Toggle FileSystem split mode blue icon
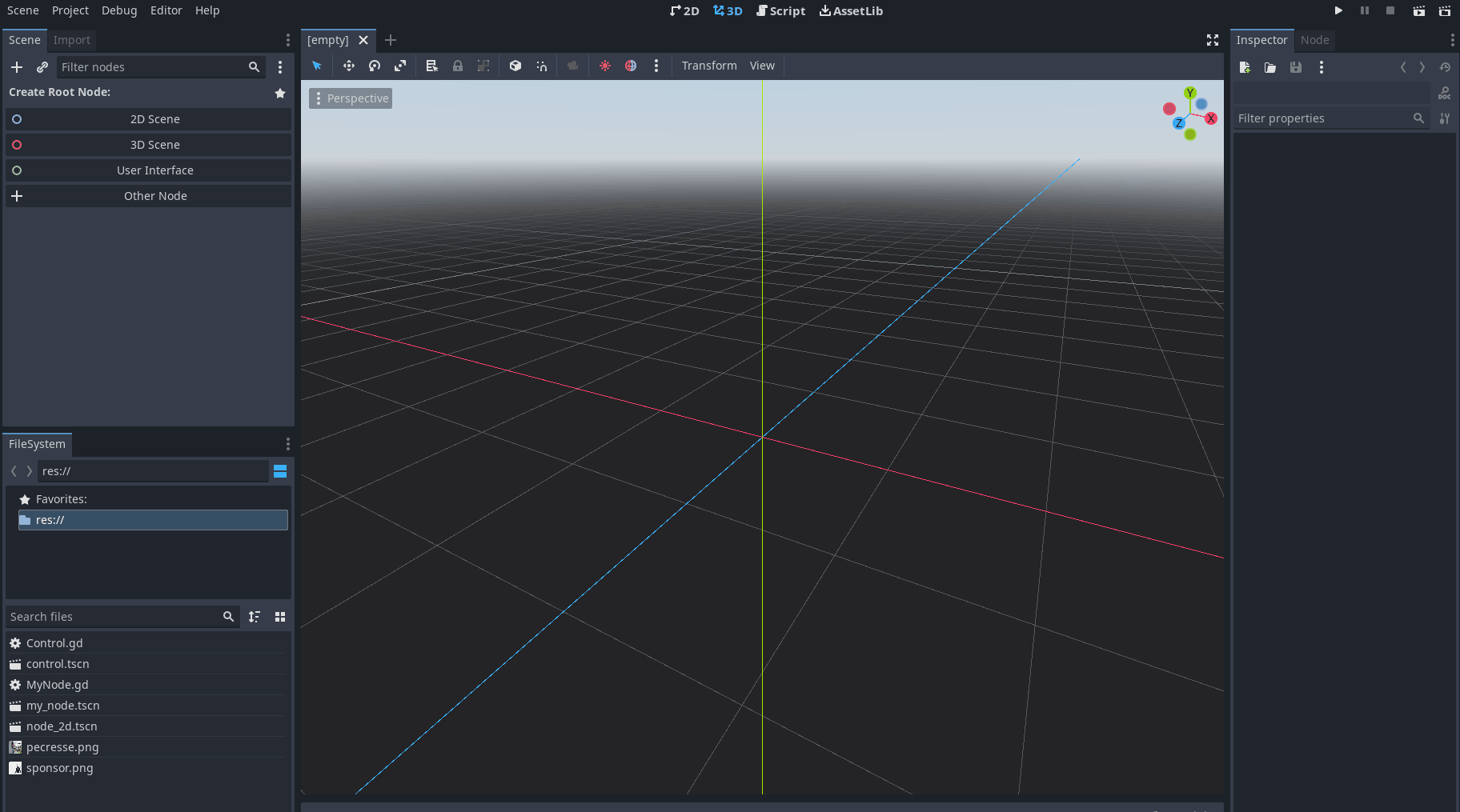The width and height of the screenshot is (1460, 812). [x=280, y=471]
